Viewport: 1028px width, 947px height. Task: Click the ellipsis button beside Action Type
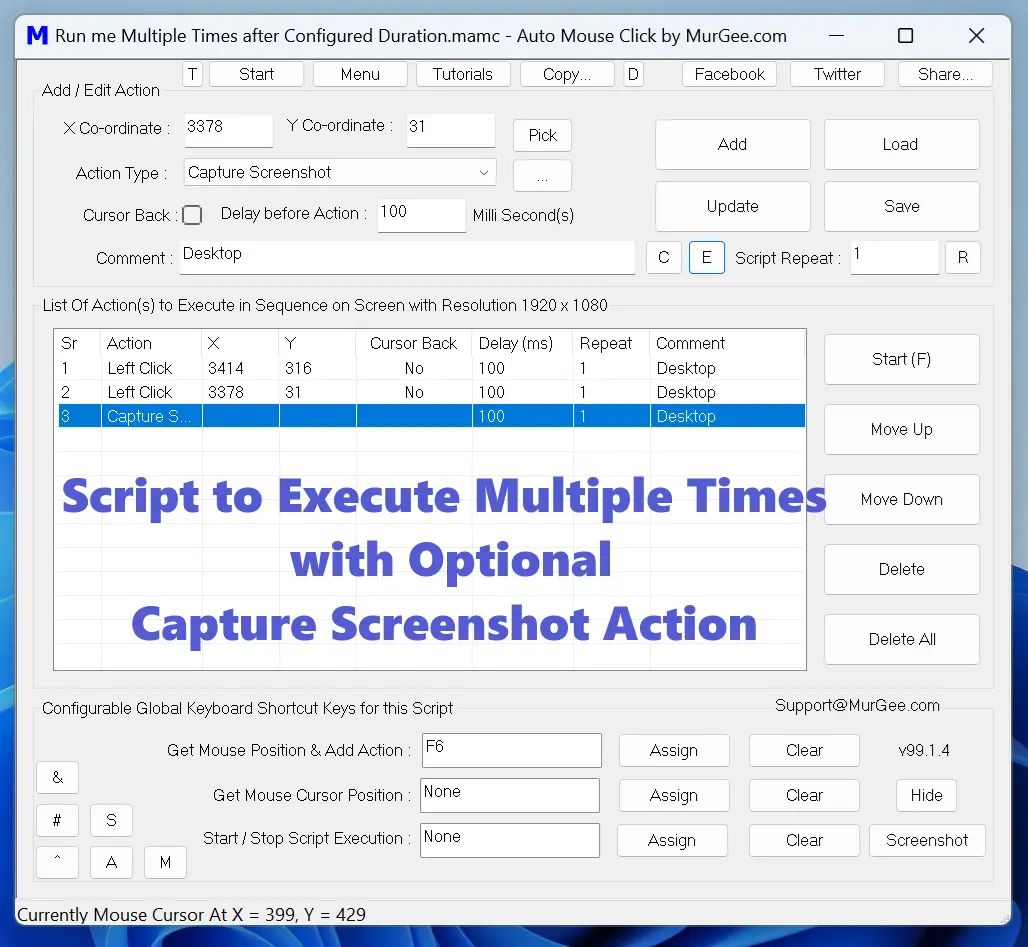(x=542, y=176)
